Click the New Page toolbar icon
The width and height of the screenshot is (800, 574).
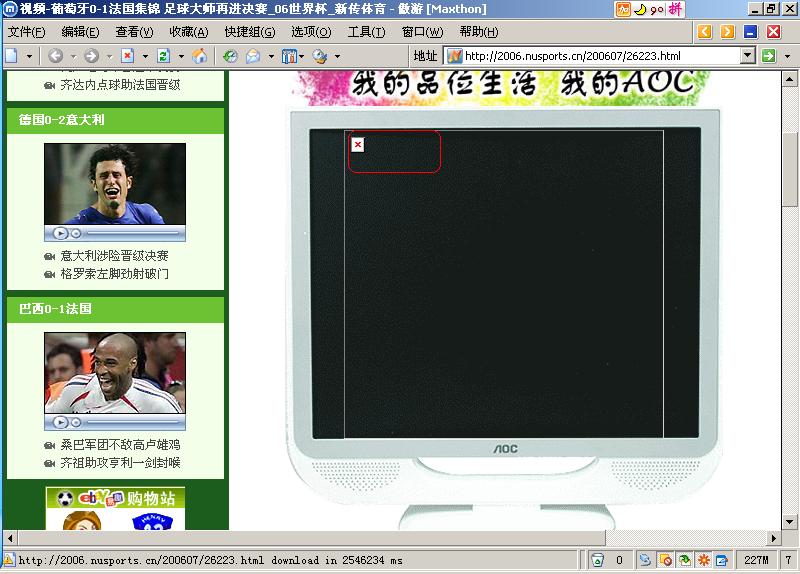pyautogui.click(x=11, y=56)
